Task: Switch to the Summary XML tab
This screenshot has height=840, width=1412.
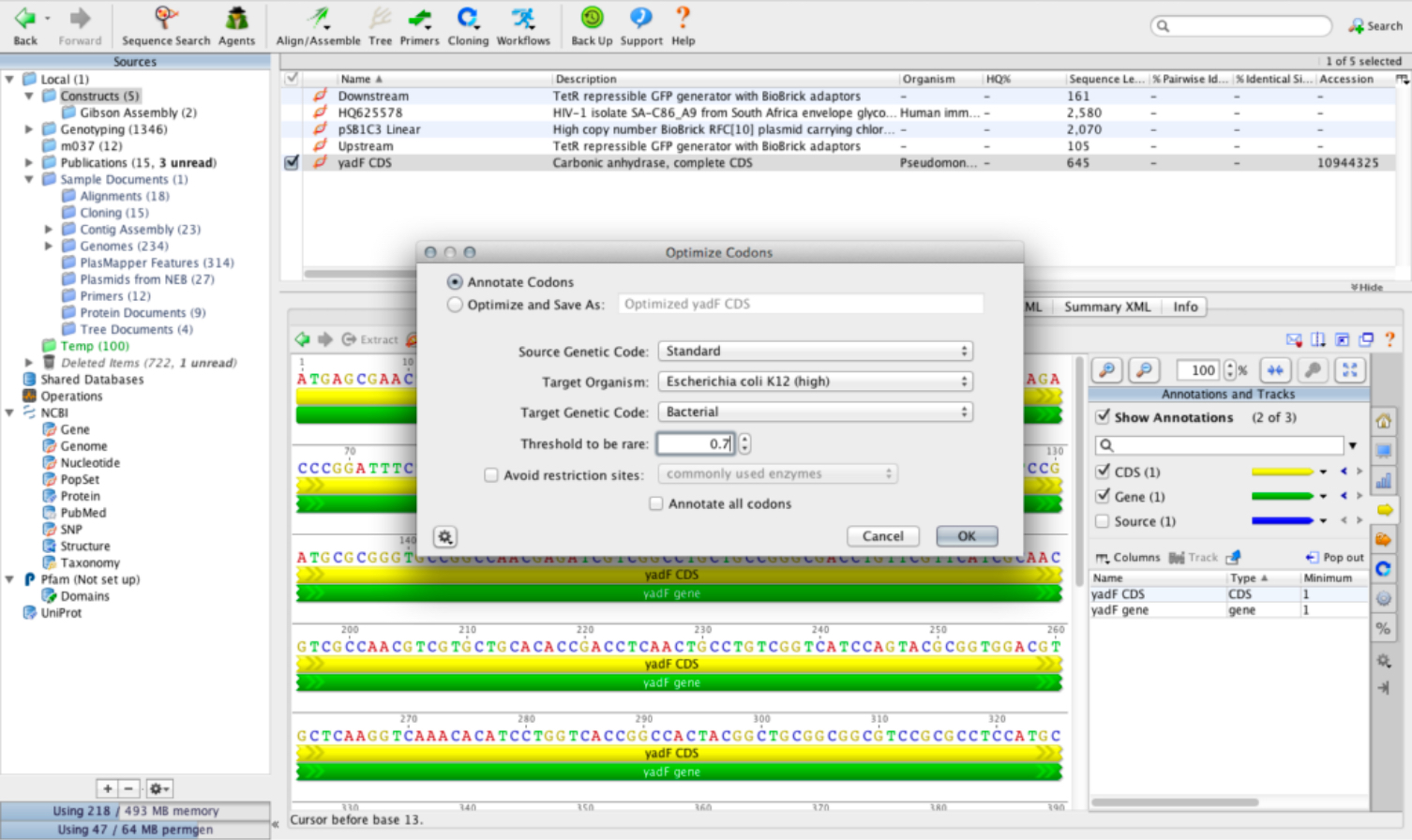Action: [x=1107, y=307]
